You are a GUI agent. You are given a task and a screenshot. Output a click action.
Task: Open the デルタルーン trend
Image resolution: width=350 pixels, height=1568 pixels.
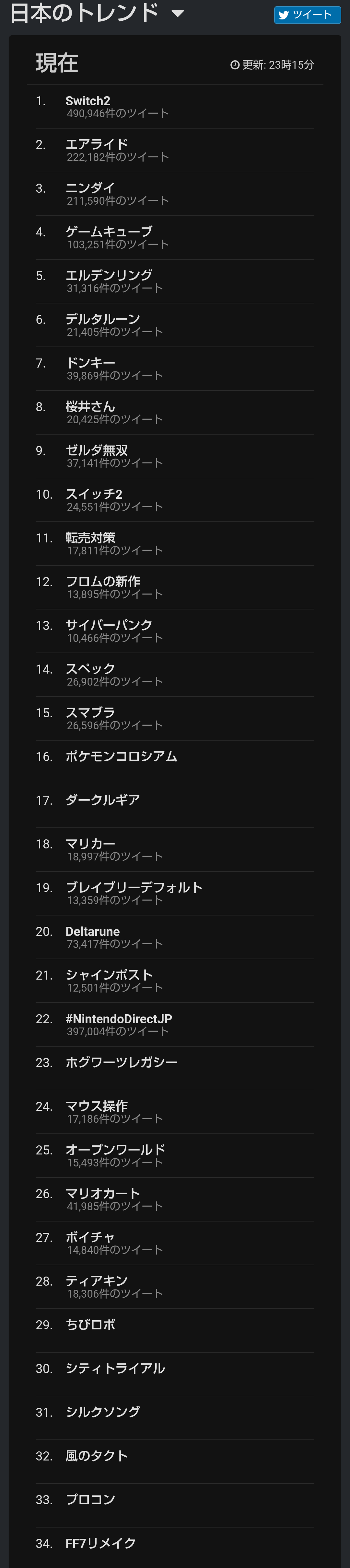(103, 320)
